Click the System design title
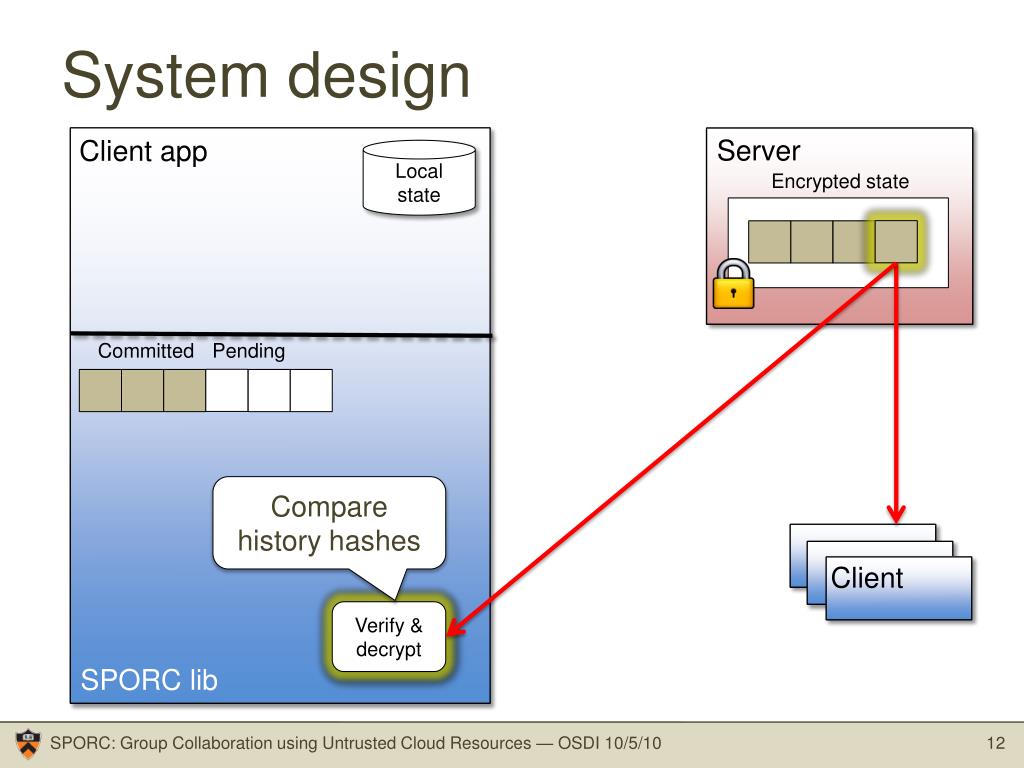 coord(266,76)
